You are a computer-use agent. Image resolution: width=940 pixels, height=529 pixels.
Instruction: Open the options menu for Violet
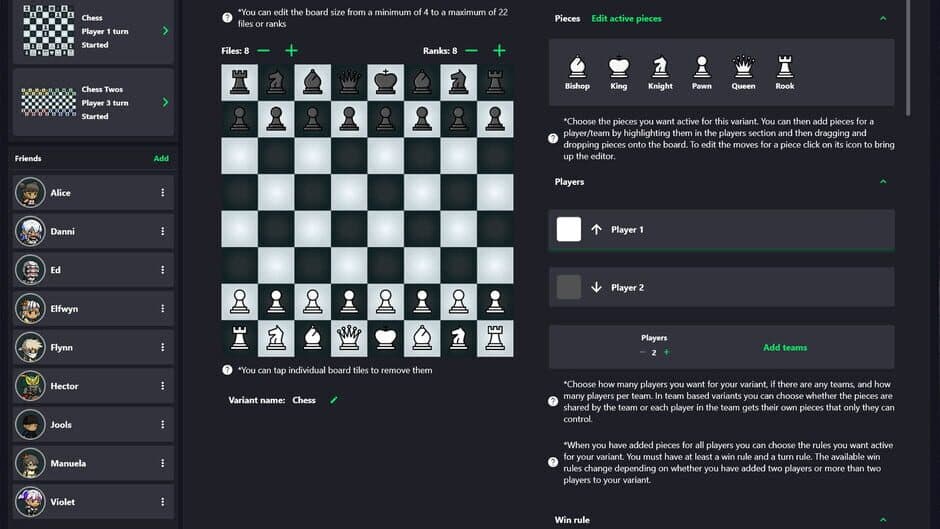tap(162, 501)
